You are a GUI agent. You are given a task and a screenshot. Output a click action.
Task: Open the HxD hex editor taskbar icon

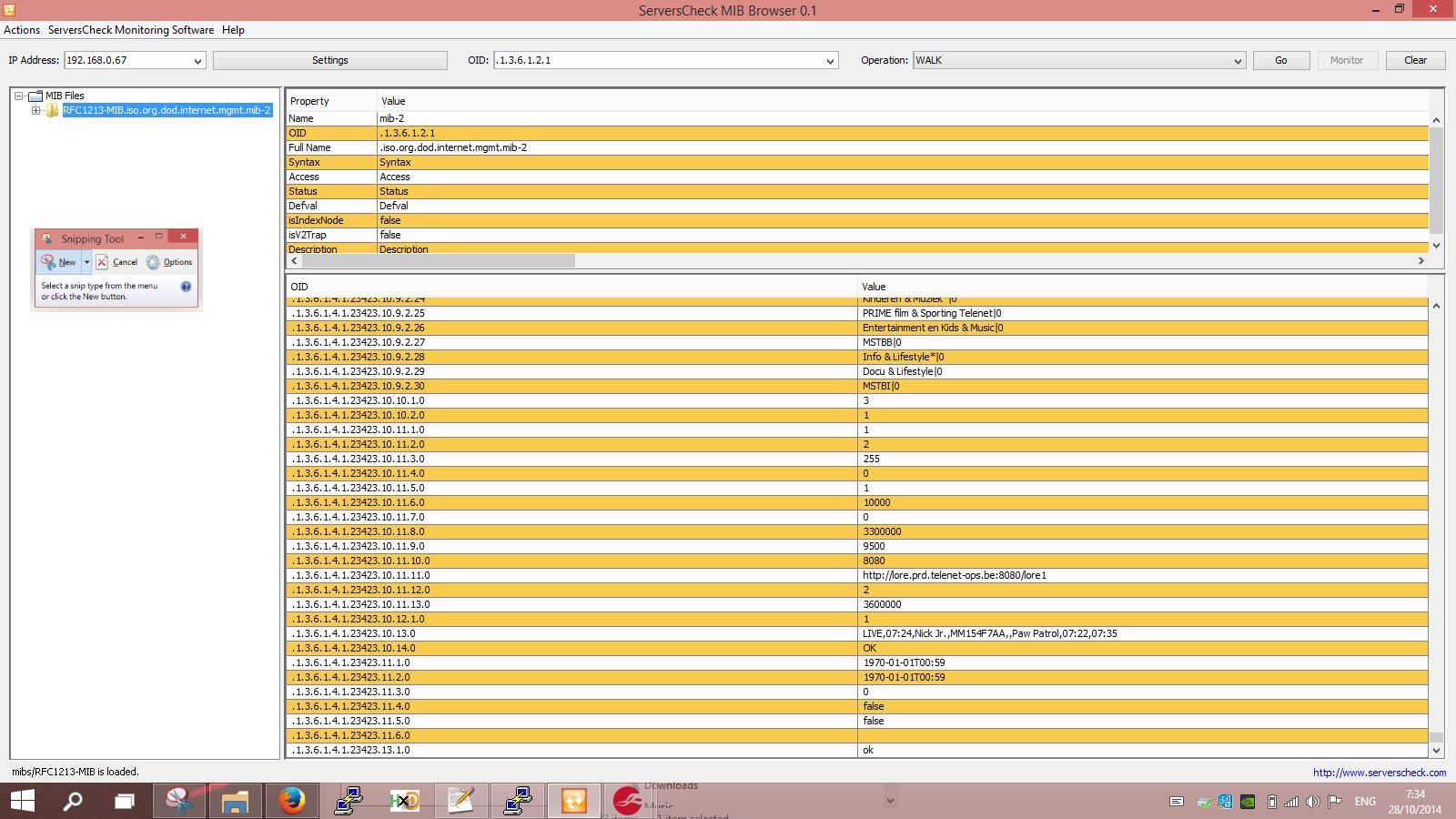[404, 801]
